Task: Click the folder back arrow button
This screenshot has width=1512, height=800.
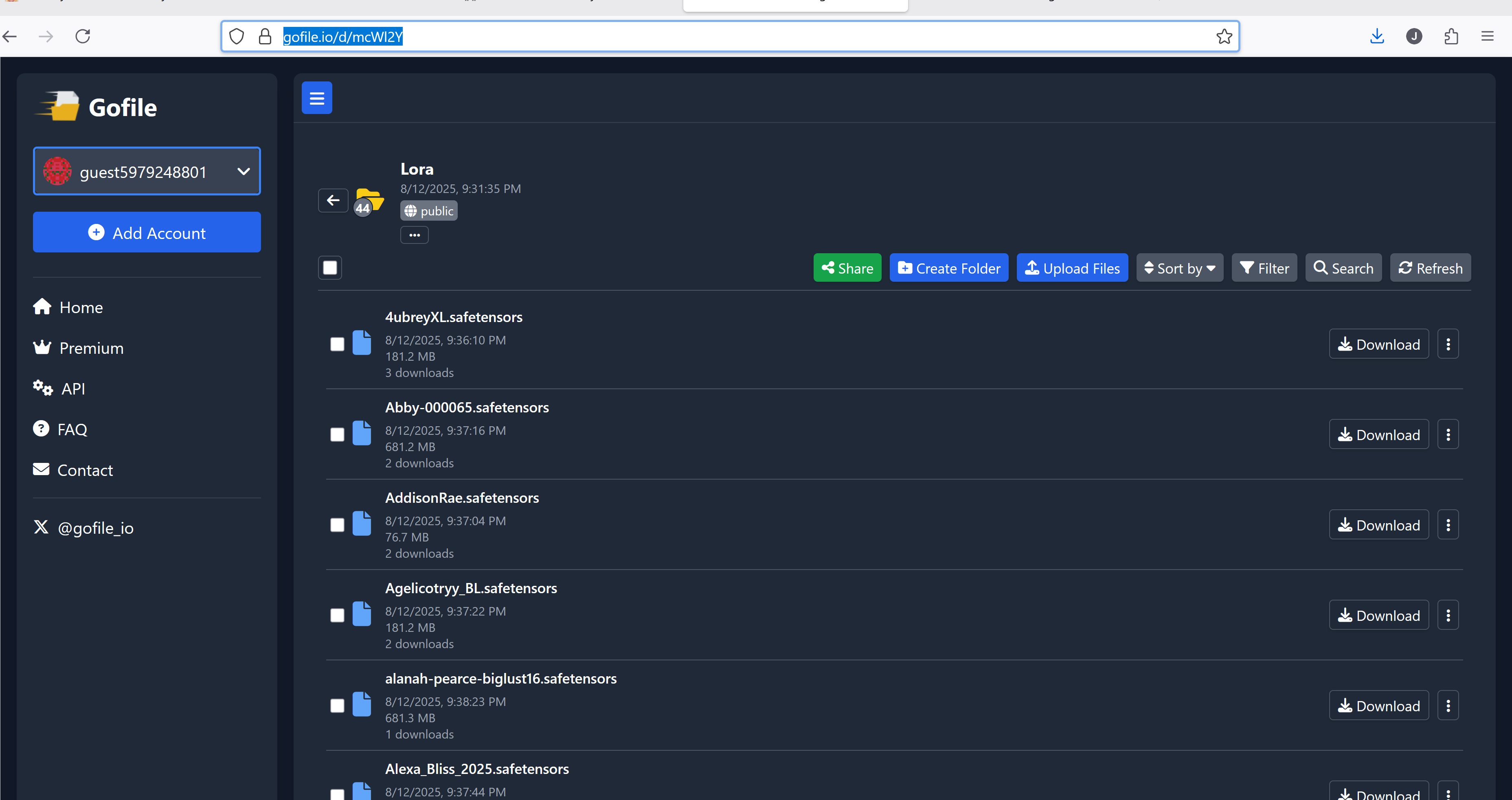Action: [x=333, y=200]
